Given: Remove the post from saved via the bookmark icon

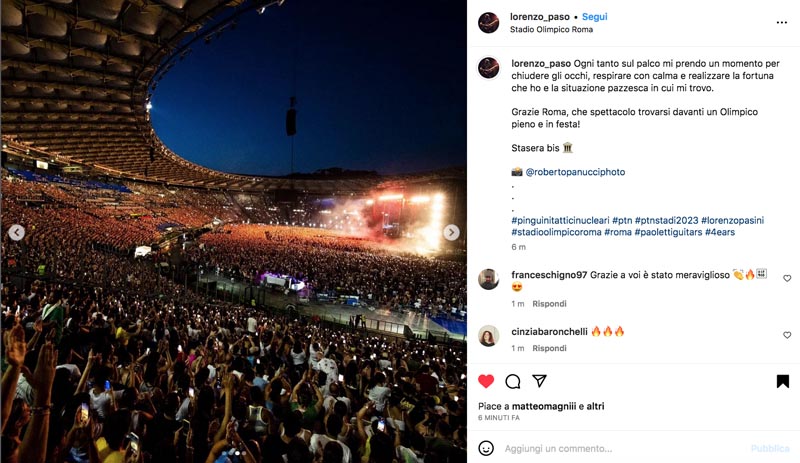Looking at the screenshot, I should [783, 381].
